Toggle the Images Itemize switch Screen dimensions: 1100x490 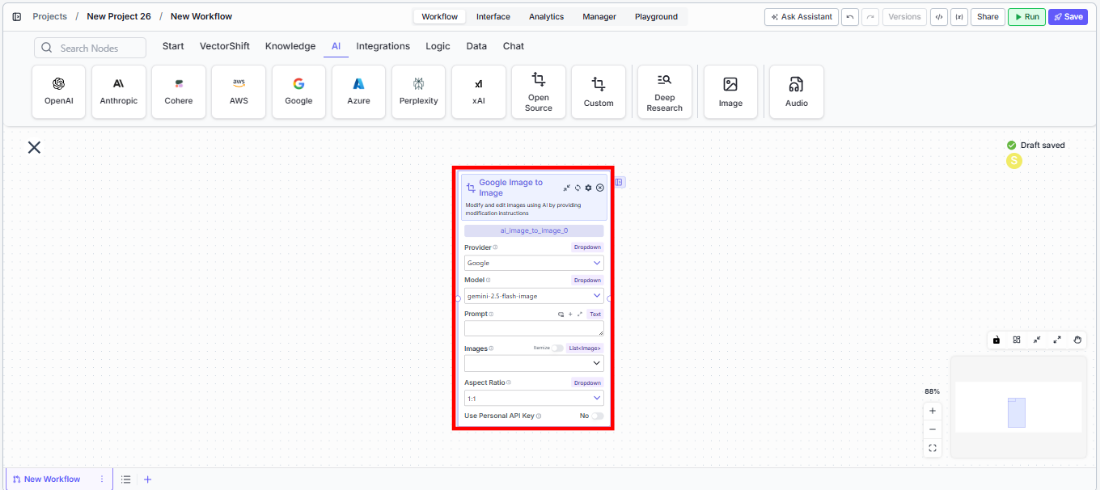click(x=557, y=348)
